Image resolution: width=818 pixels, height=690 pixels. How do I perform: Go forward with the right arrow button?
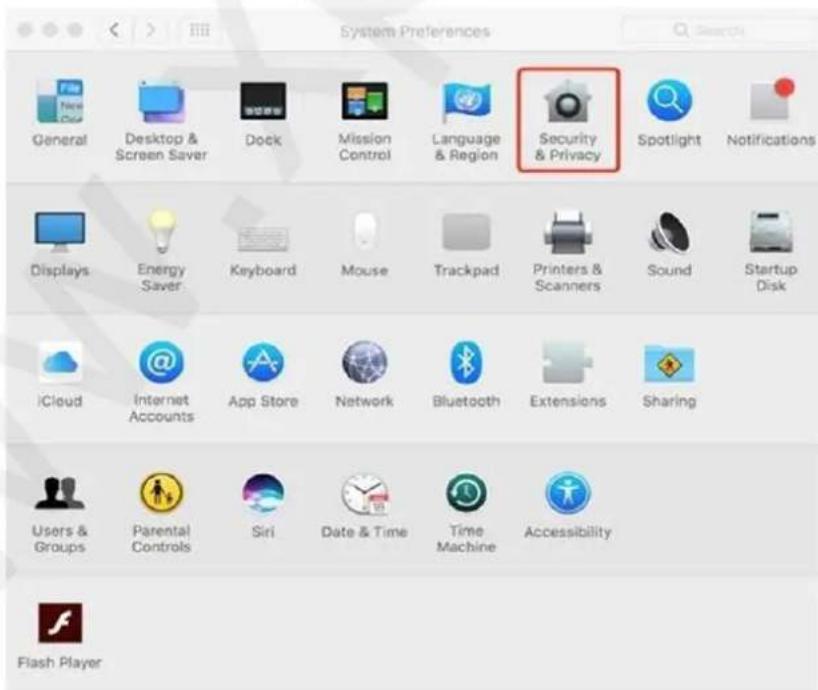coord(150,30)
